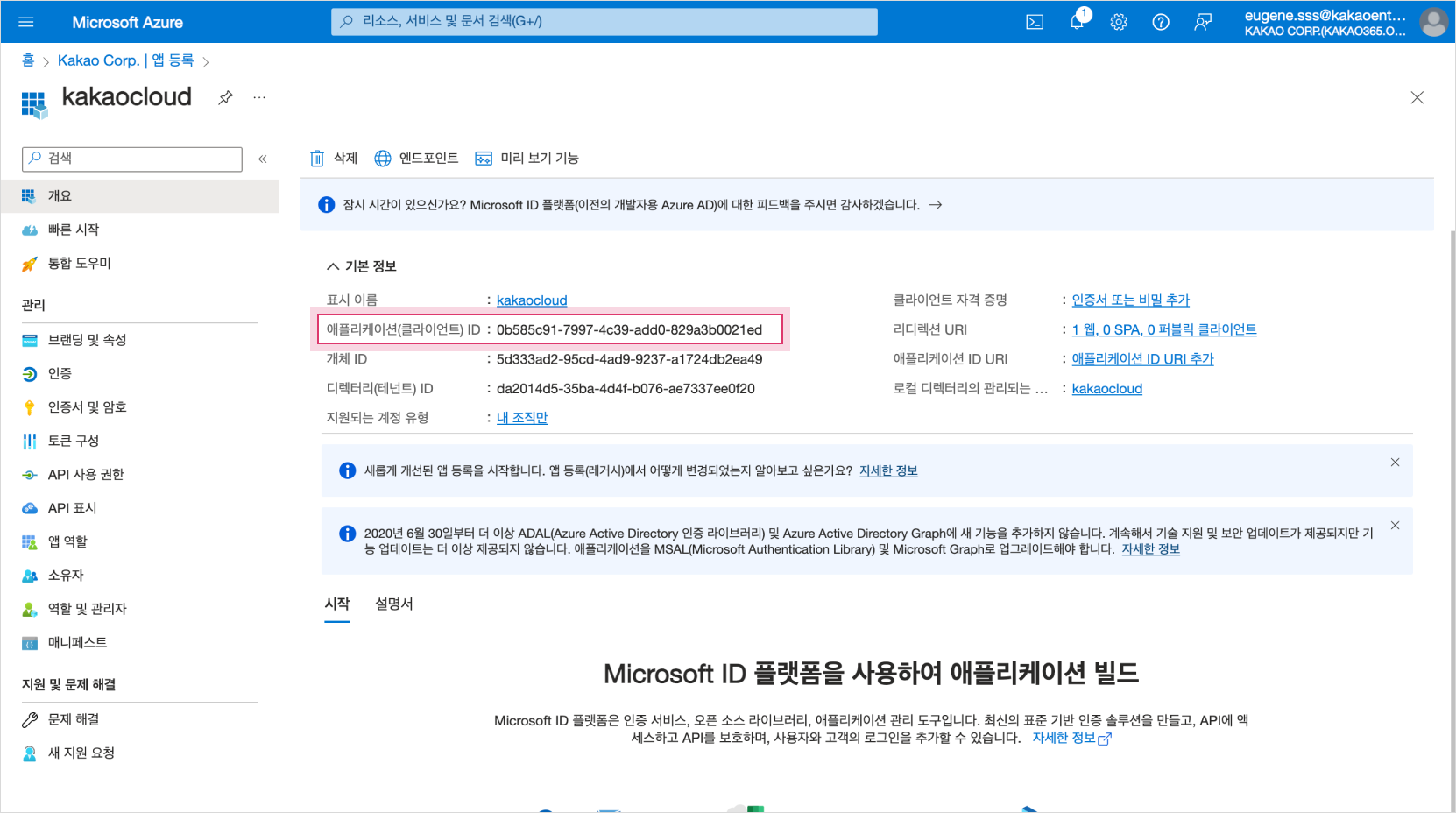Open 내 조직만 account type link
1456x813 pixels.
coord(522,418)
